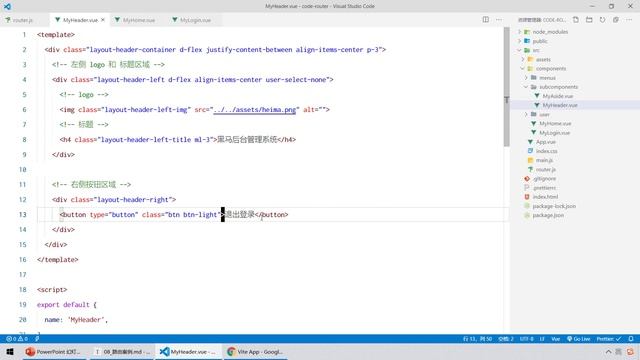Follow the ../../assets/heima.png link

pyautogui.click(x=255, y=109)
